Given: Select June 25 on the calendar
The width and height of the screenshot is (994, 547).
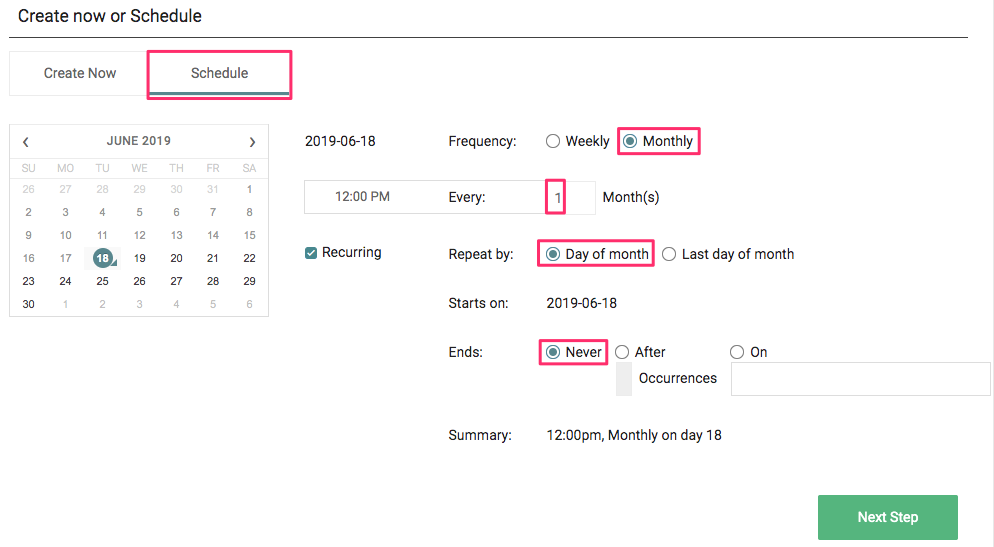Looking at the screenshot, I should 102,281.
